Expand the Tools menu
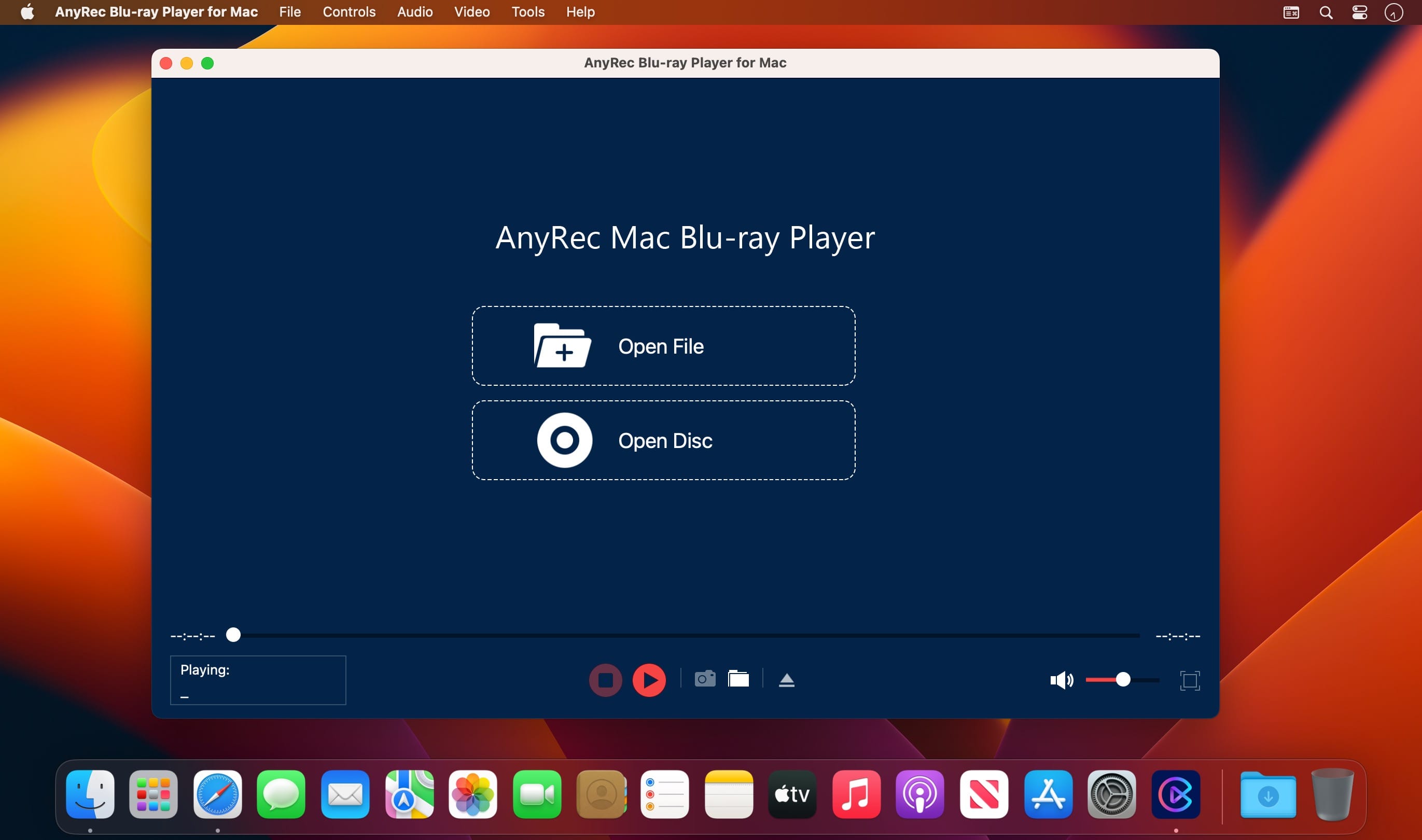The height and width of the screenshot is (840, 1422). pos(527,12)
